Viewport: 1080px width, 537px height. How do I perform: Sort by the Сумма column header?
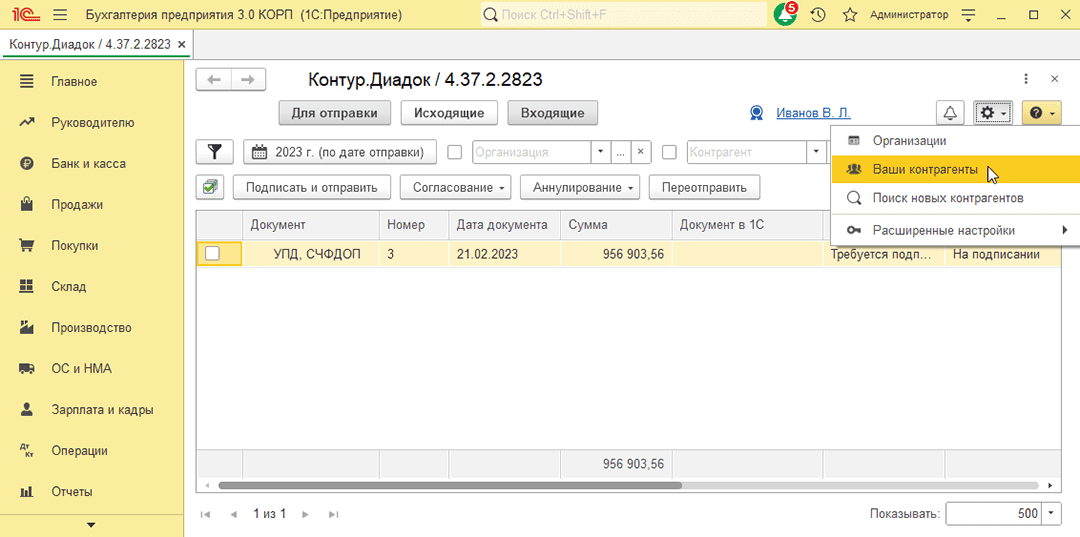(616, 225)
